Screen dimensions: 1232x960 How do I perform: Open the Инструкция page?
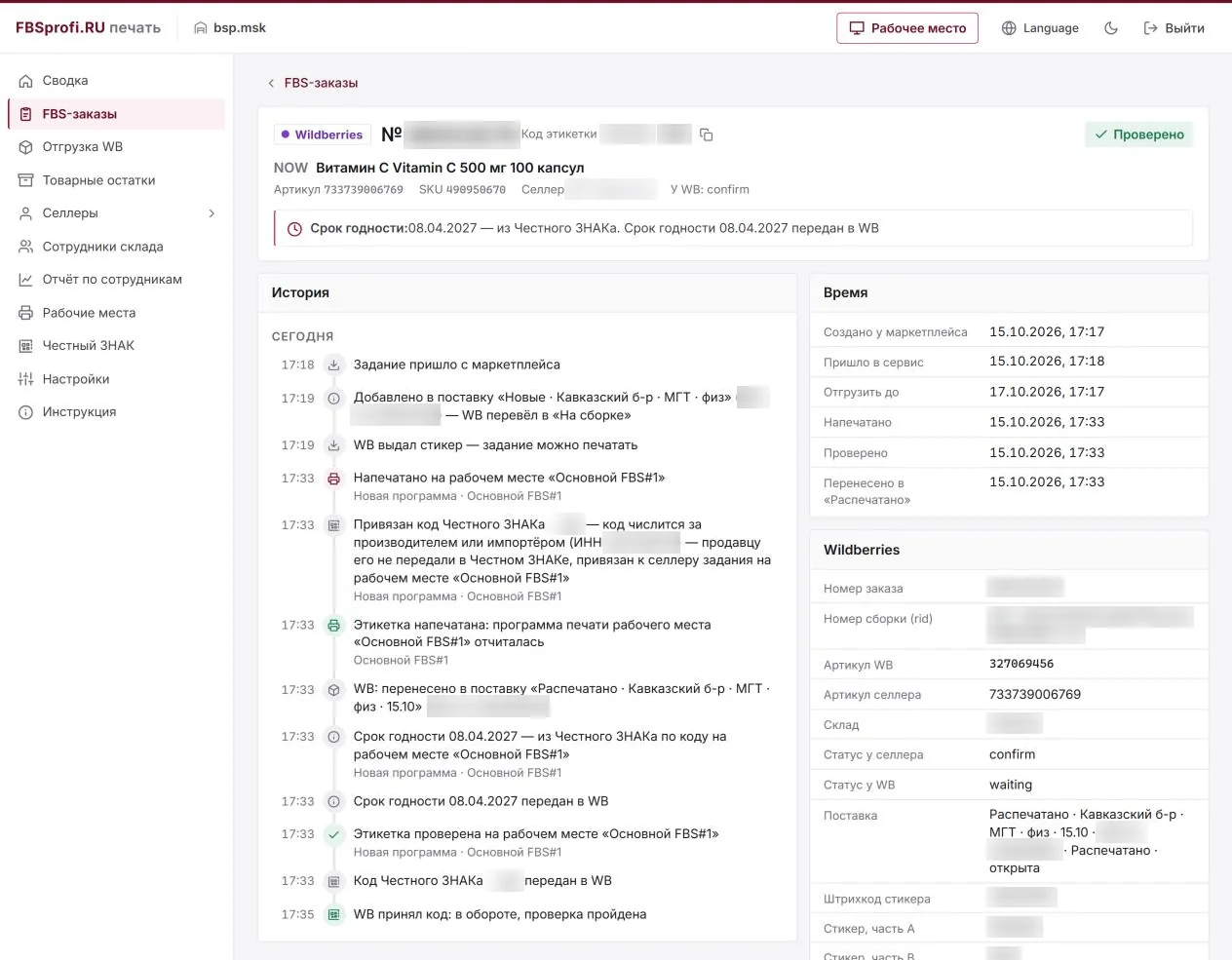pos(116,412)
